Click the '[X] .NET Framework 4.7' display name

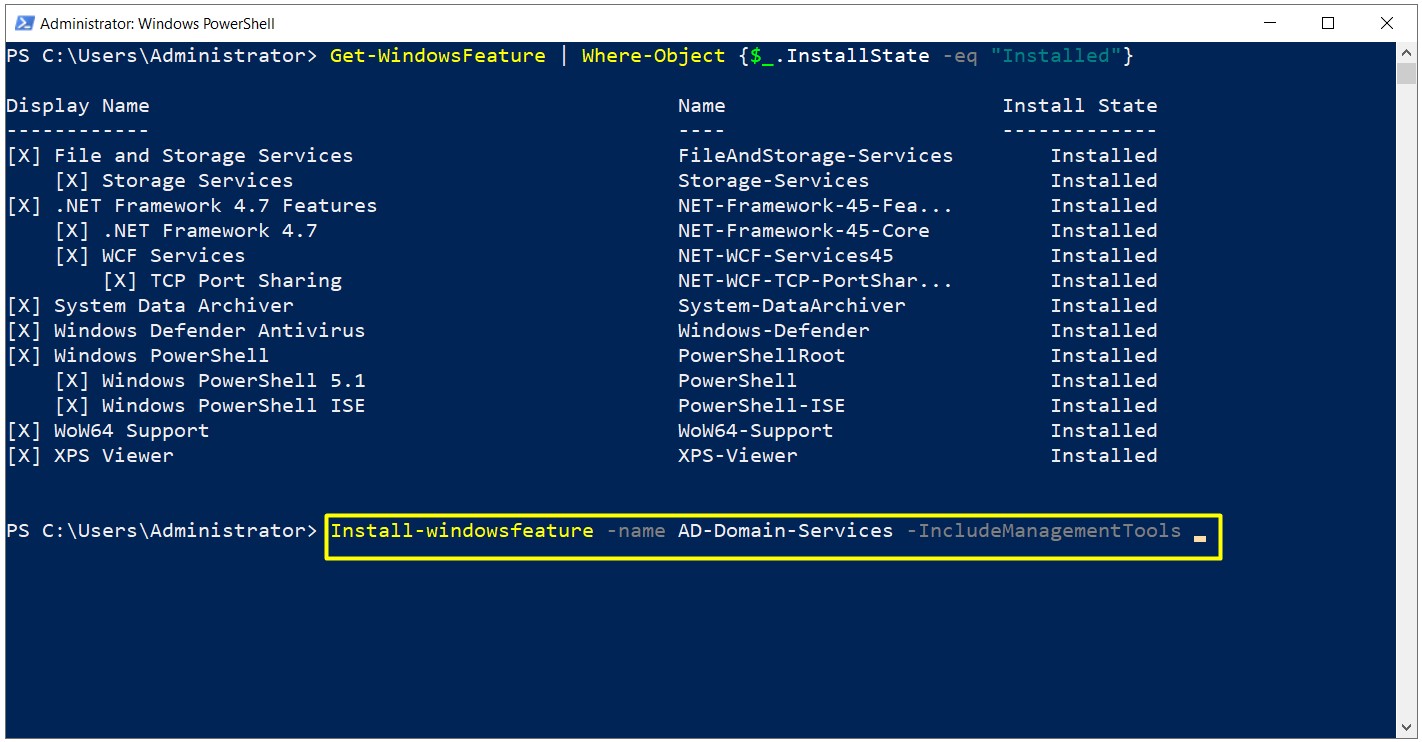[186, 231]
